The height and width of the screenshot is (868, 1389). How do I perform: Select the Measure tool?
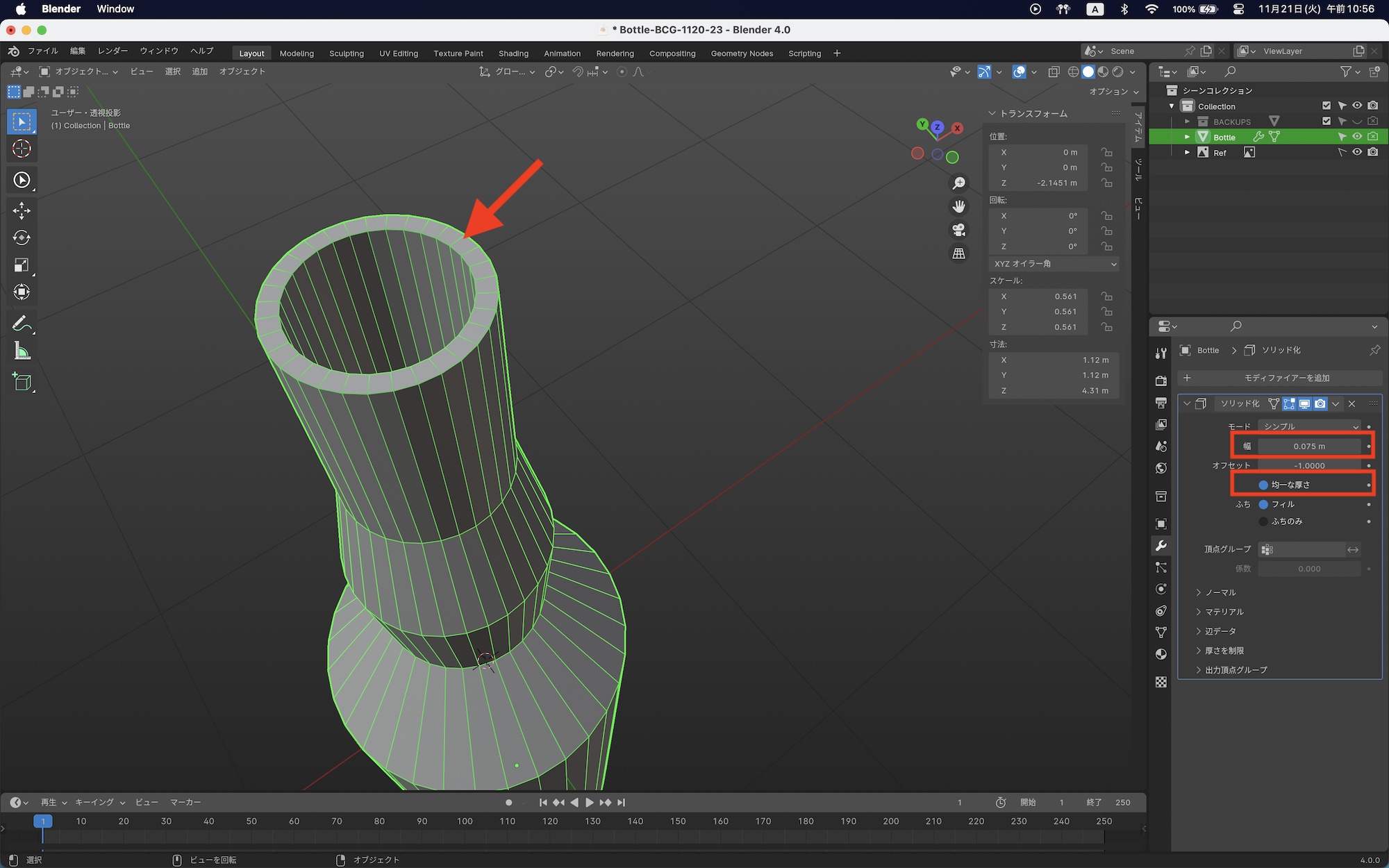pyautogui.click(x=22, y=351)
